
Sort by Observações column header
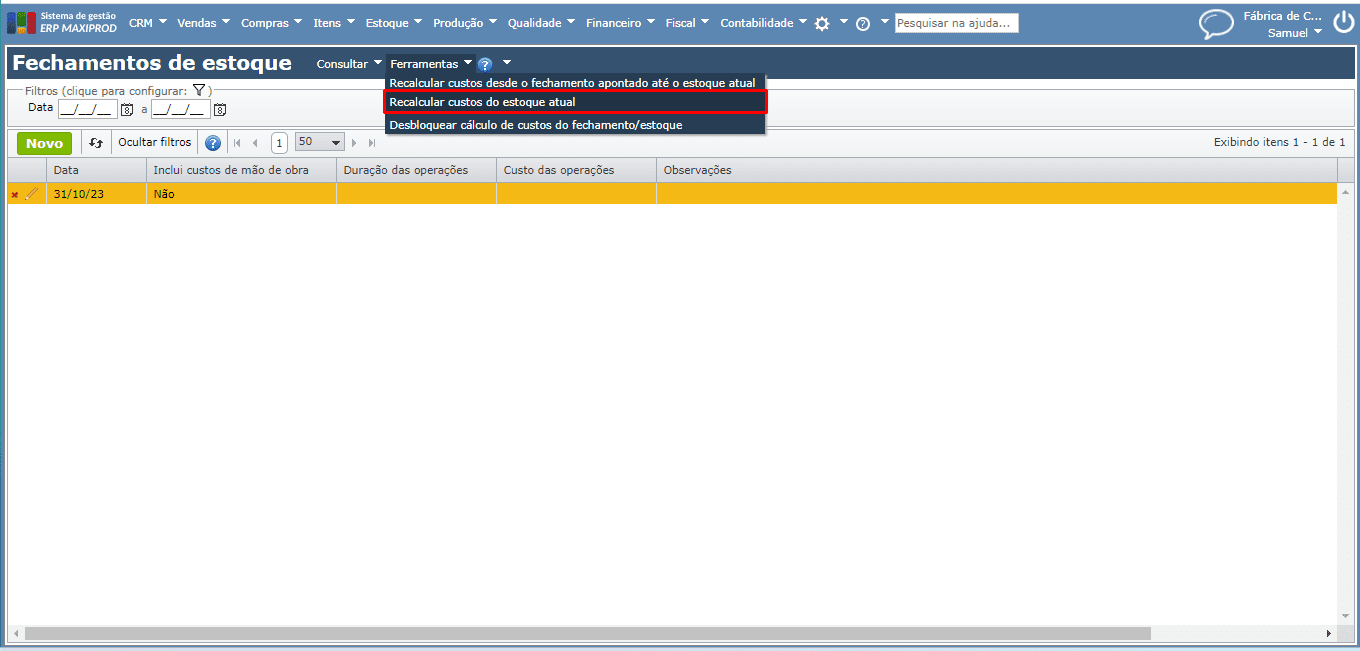996,170
